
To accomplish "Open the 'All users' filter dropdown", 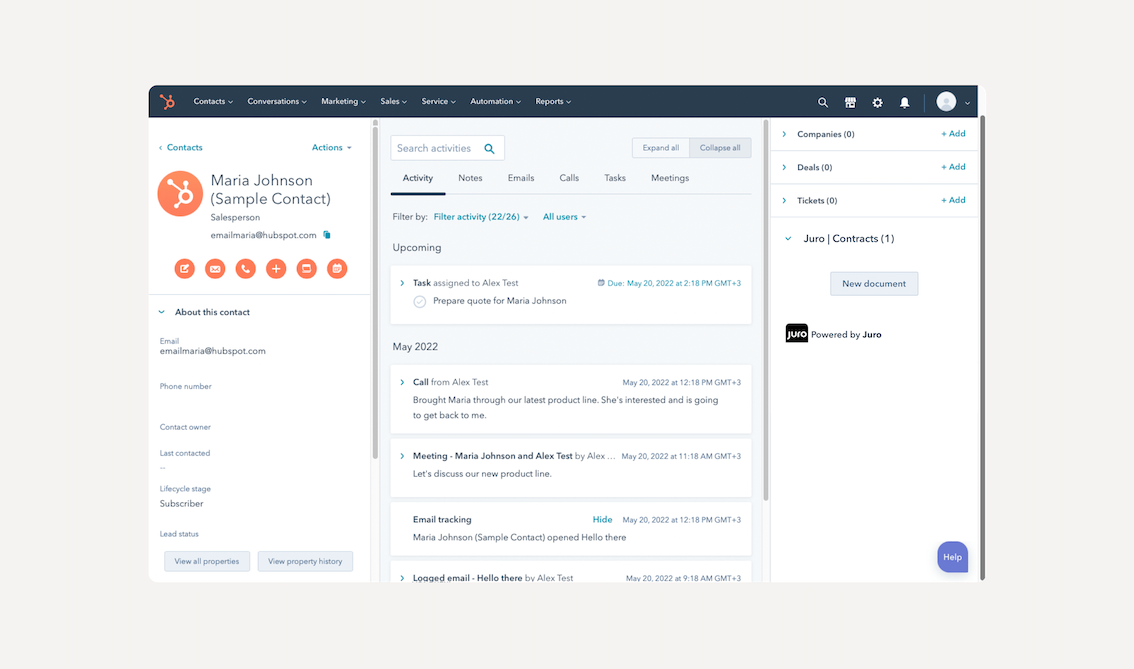I will coord(564,216).
